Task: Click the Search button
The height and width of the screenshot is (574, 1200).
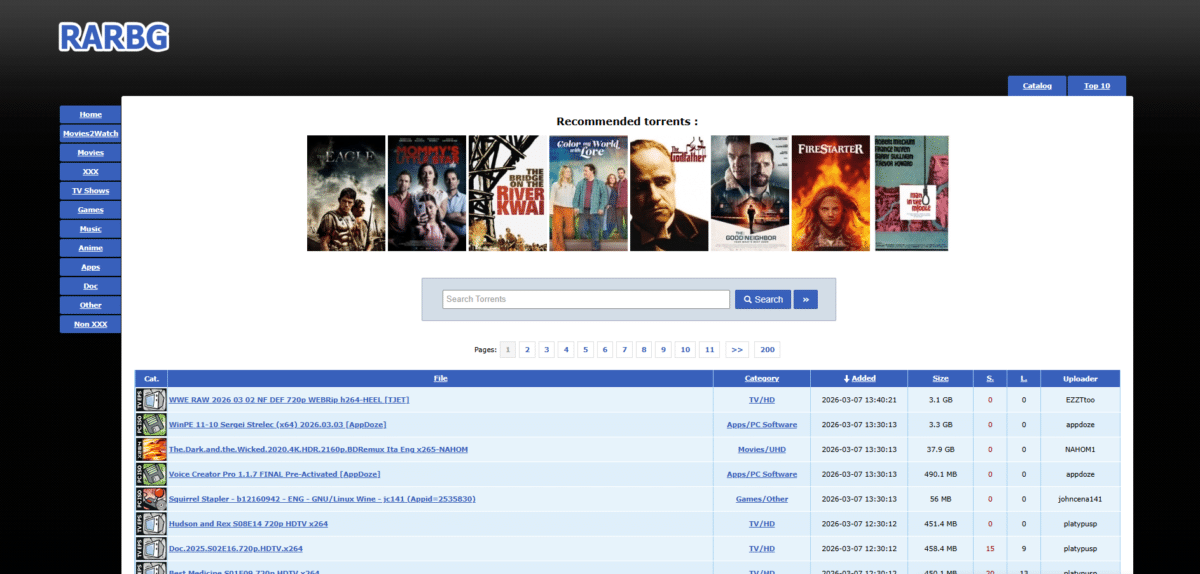Action: click(x=763, y=299)
